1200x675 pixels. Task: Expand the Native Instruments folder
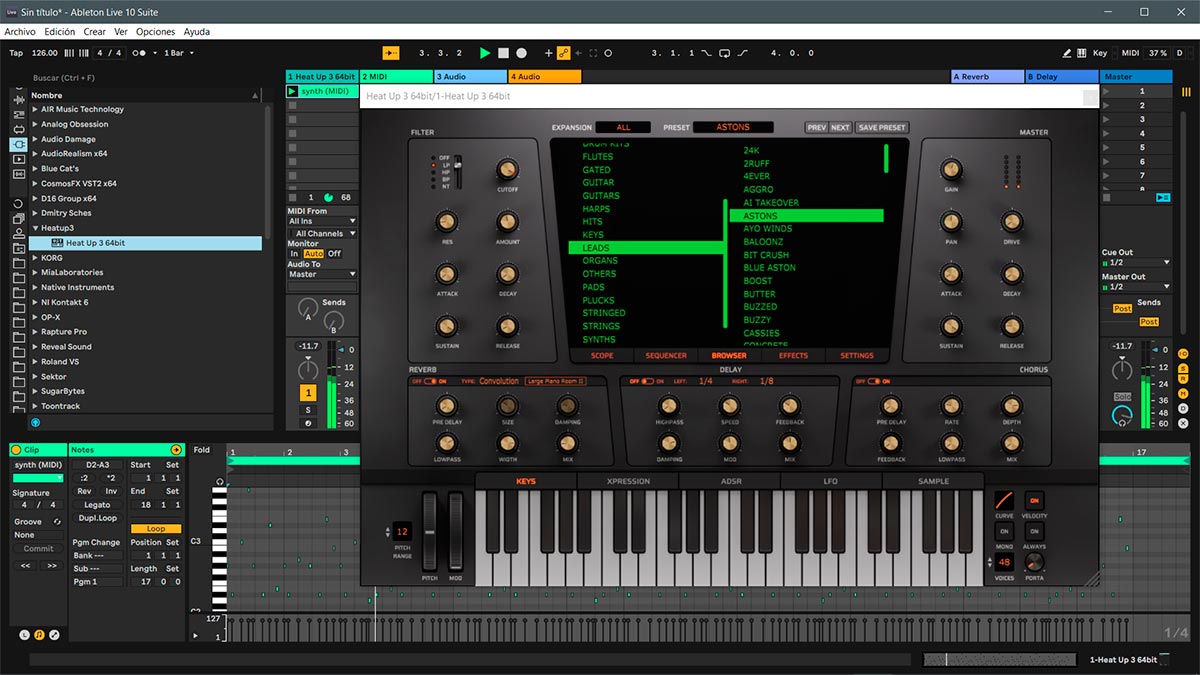pos(35,287)
